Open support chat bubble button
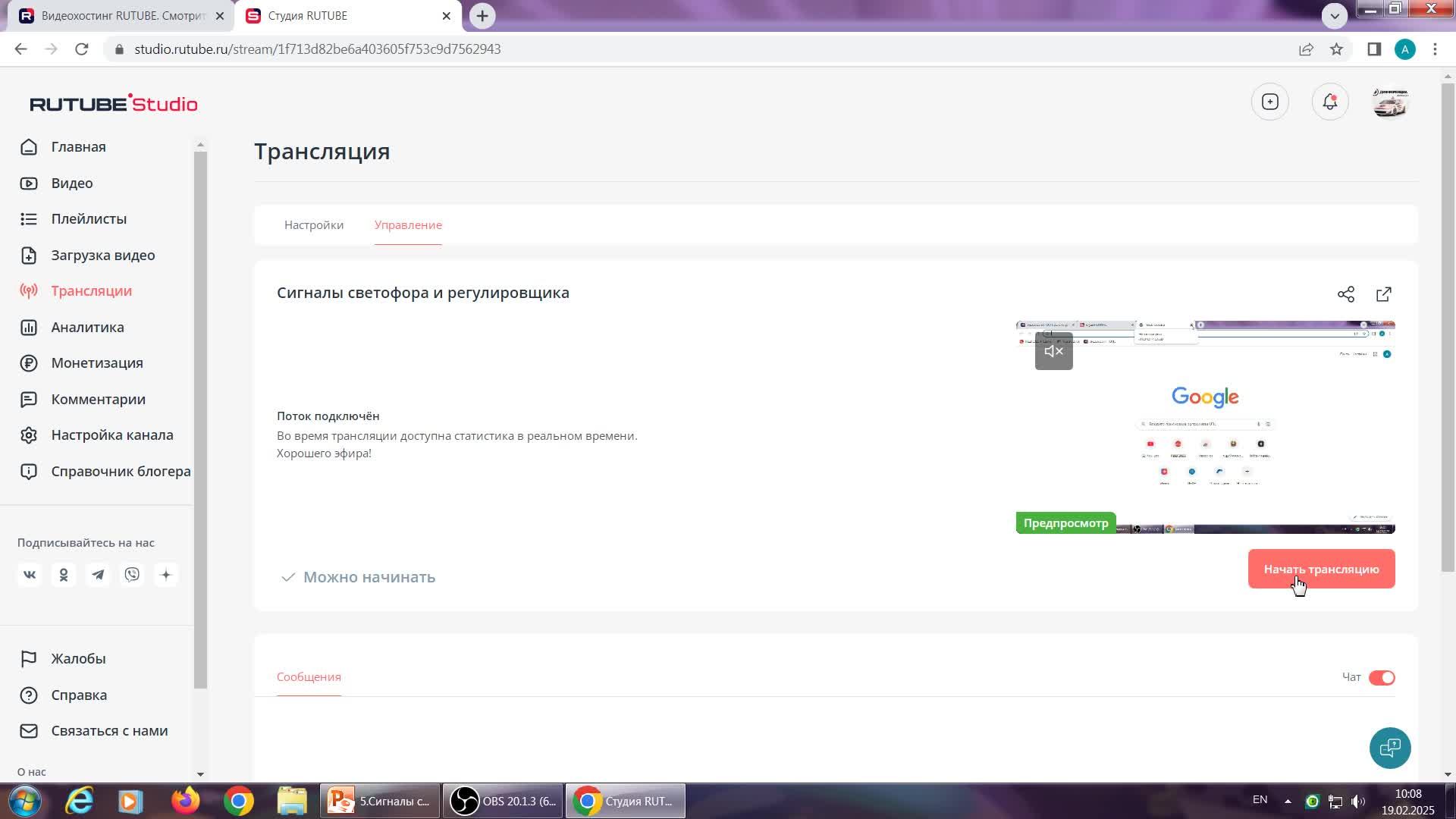The height and width of the screenshot is (819, 1456). [1389, 748]
